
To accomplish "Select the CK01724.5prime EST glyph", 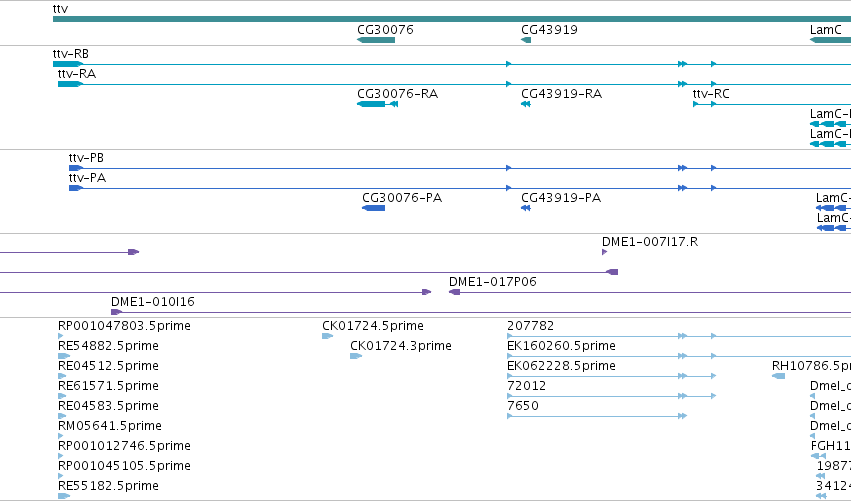I will click(327, 336).
